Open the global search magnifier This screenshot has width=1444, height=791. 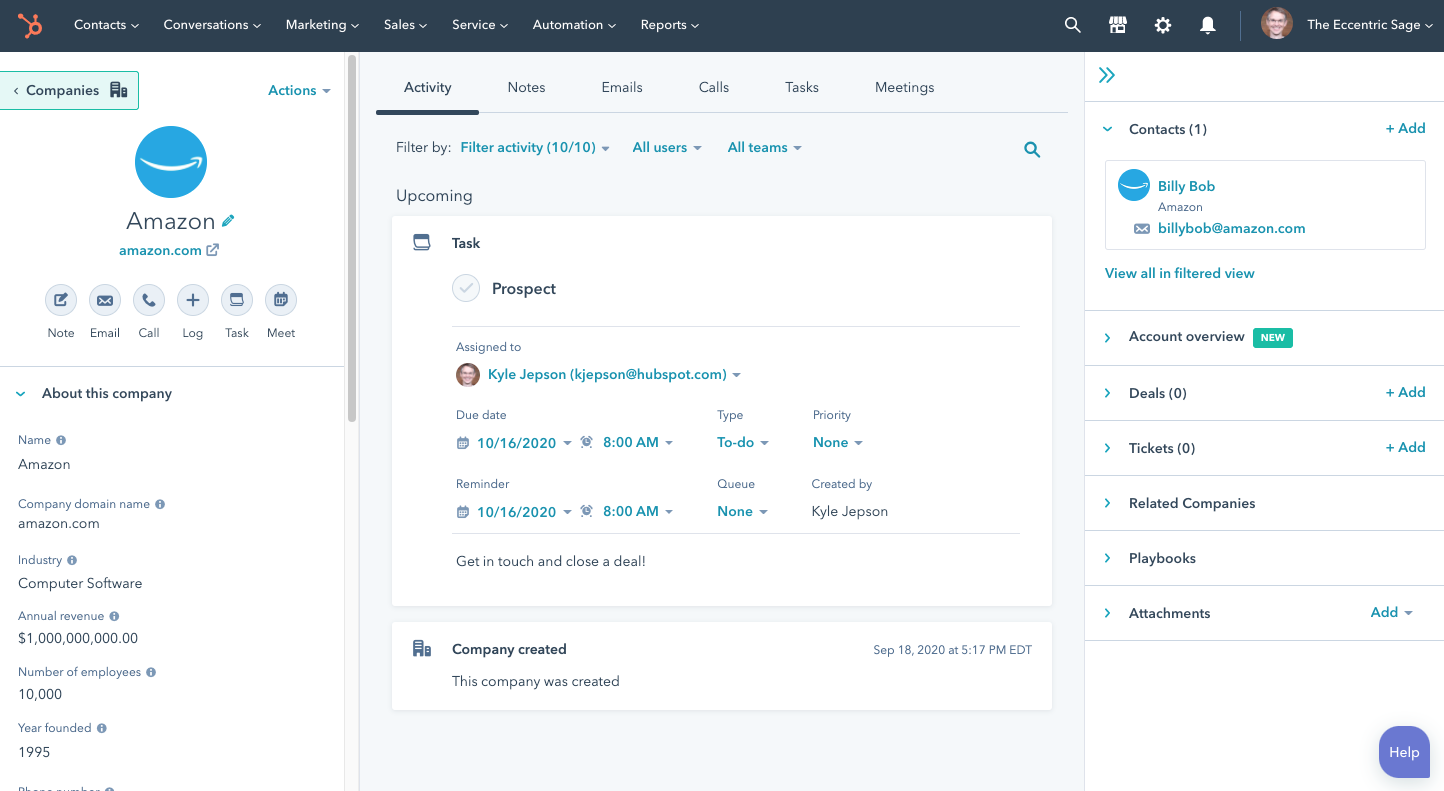(x=1072, y=24)
